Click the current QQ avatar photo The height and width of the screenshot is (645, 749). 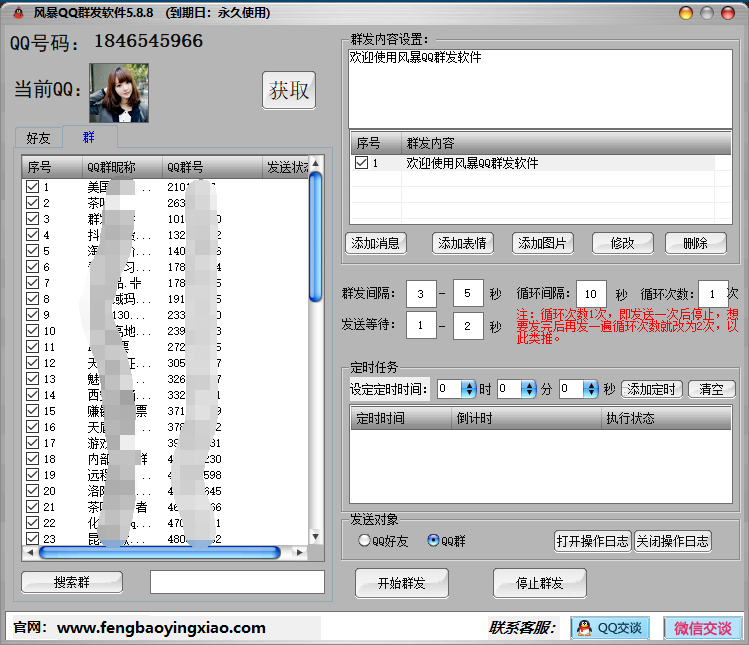[119, 93]
